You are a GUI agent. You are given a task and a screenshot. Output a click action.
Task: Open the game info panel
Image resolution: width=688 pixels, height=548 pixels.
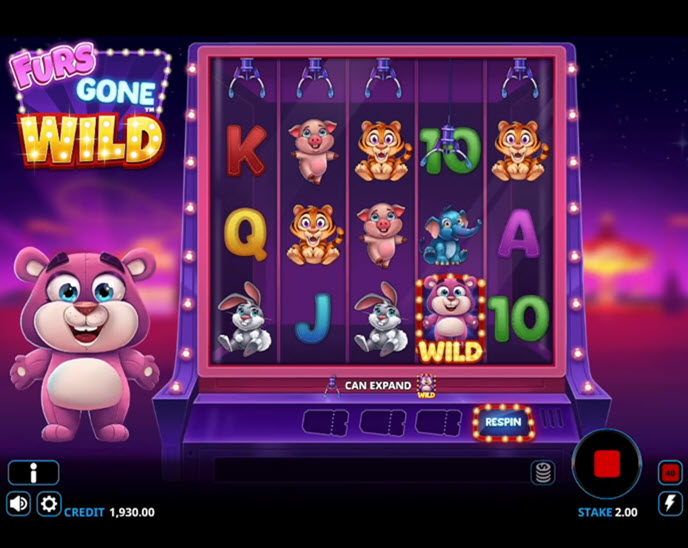pyautogui.click(x=33, y=473)
